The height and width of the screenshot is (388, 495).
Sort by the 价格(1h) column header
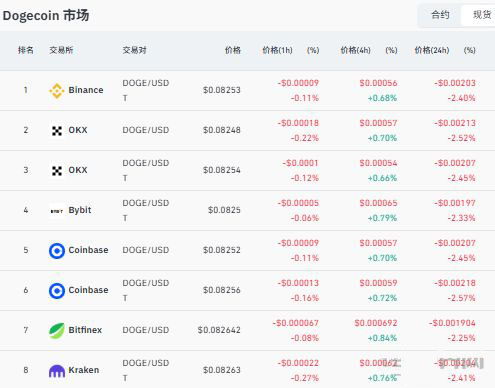[x=277, y=50]
